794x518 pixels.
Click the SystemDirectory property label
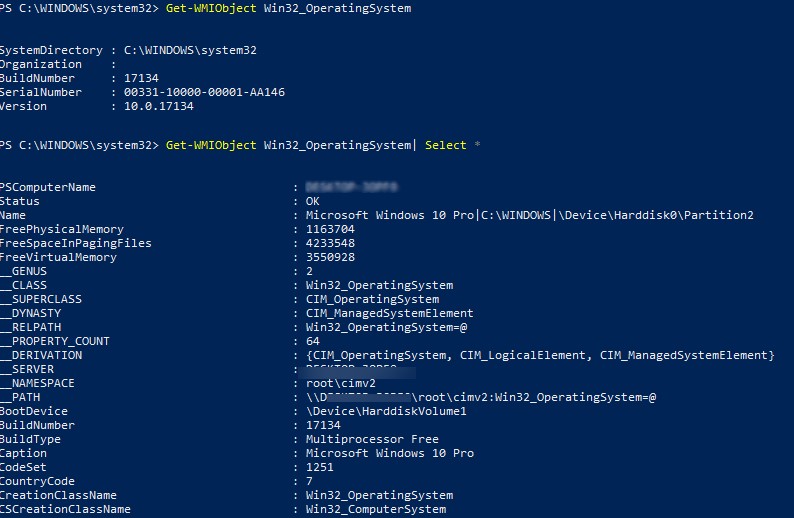[51, 50]
